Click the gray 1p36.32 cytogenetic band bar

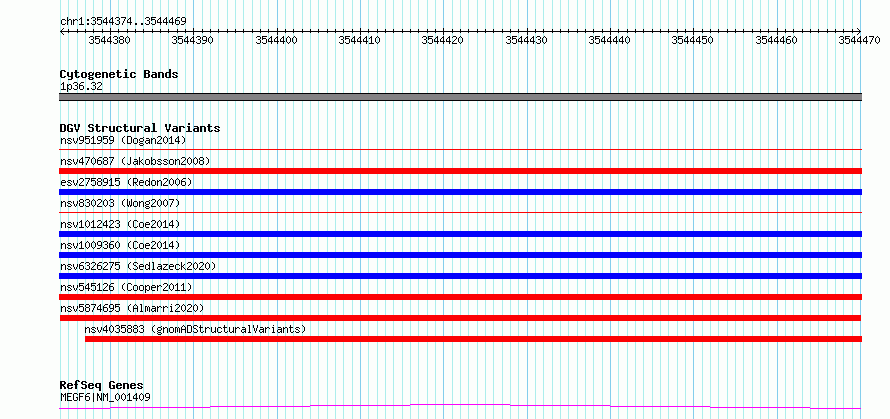(460, 97)
